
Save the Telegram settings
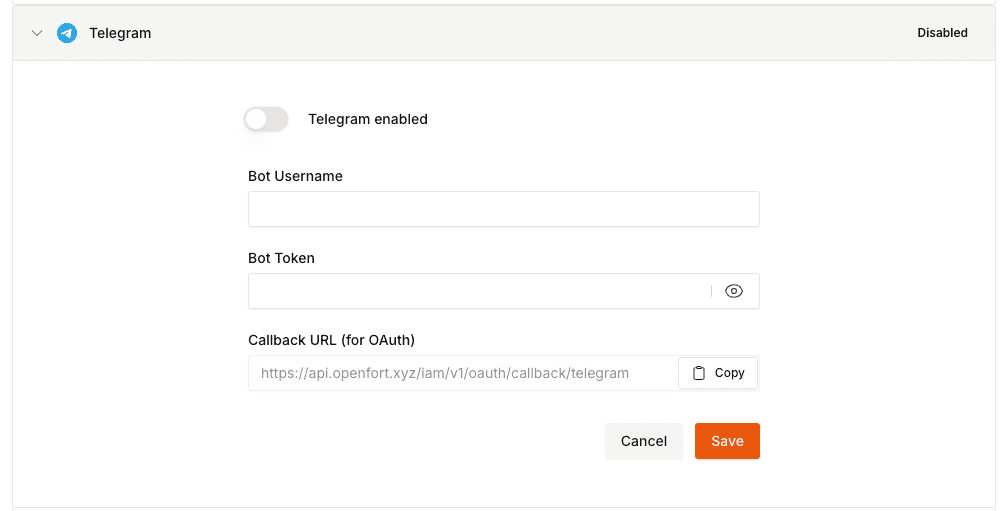727,441
